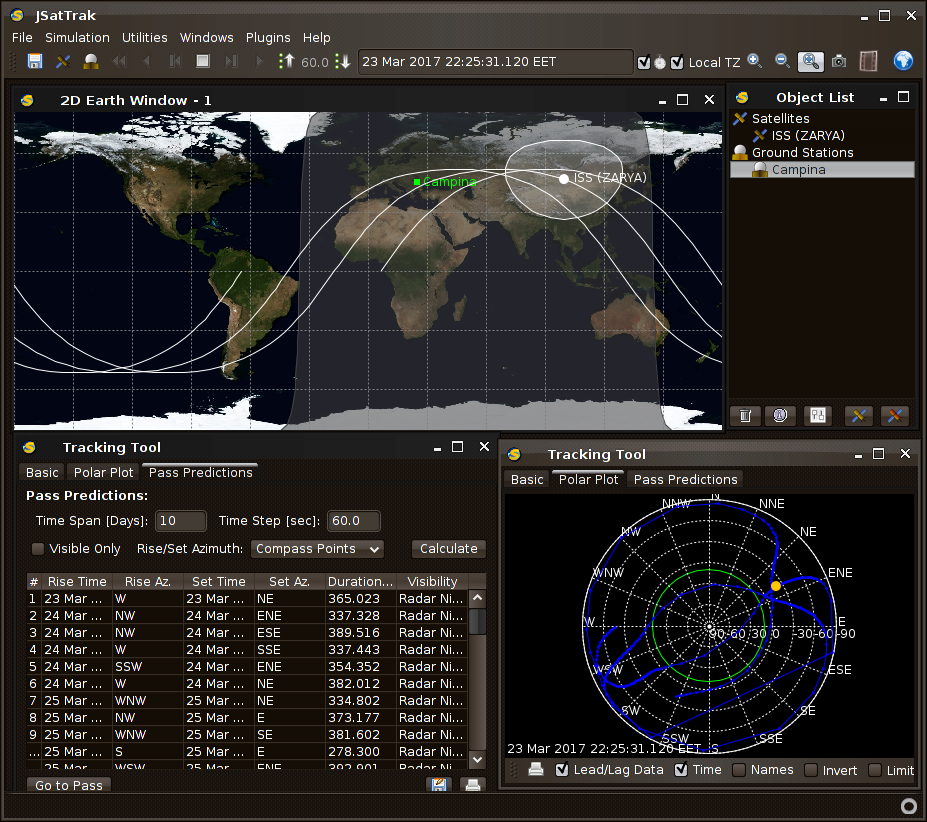
Task: Select ISS (ZARYA) in the satellite tree
Action: click(807, 136)
